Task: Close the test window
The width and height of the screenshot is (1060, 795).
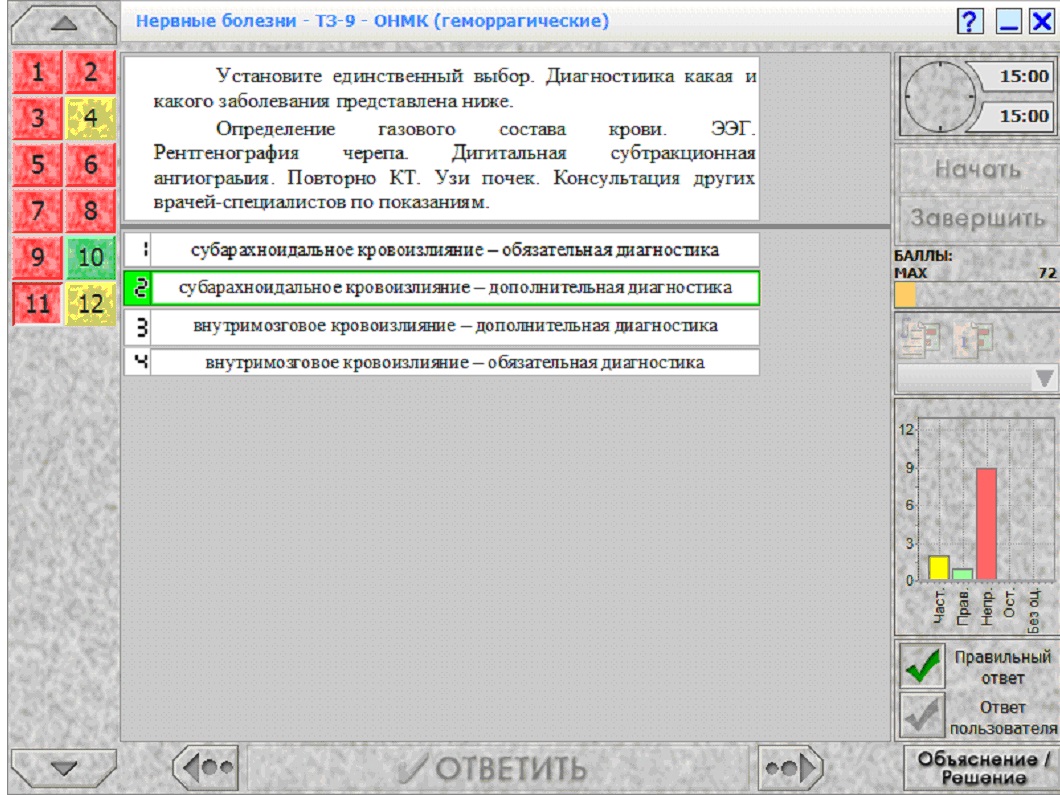Action: 1042,22
